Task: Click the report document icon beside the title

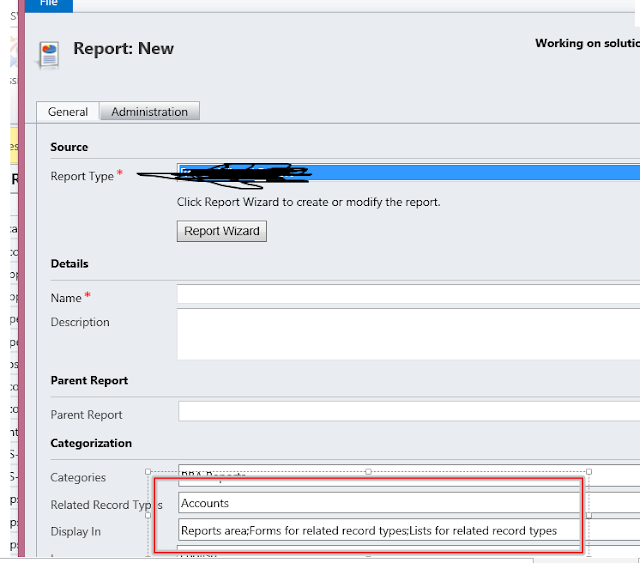Action: click(x=49, y=55)
